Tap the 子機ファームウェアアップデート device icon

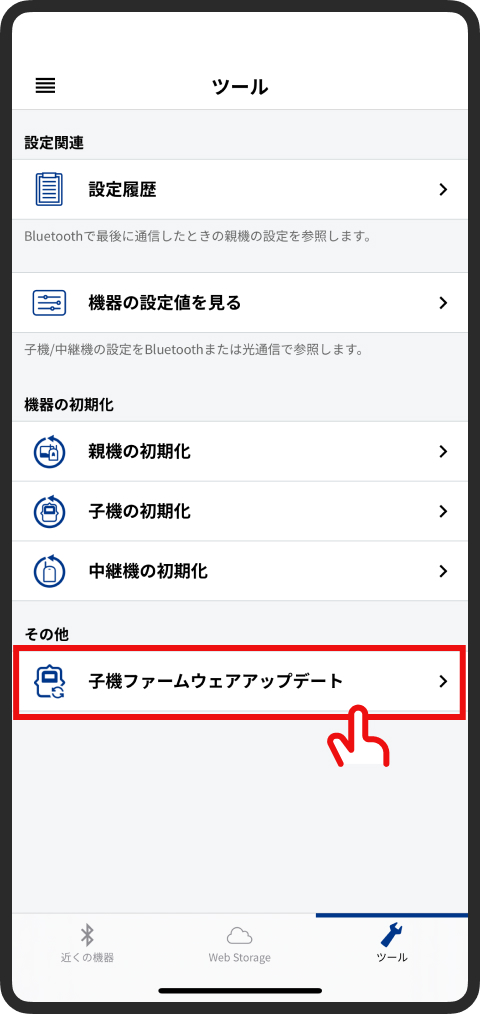pyautogui.click(x=49, y=681)
